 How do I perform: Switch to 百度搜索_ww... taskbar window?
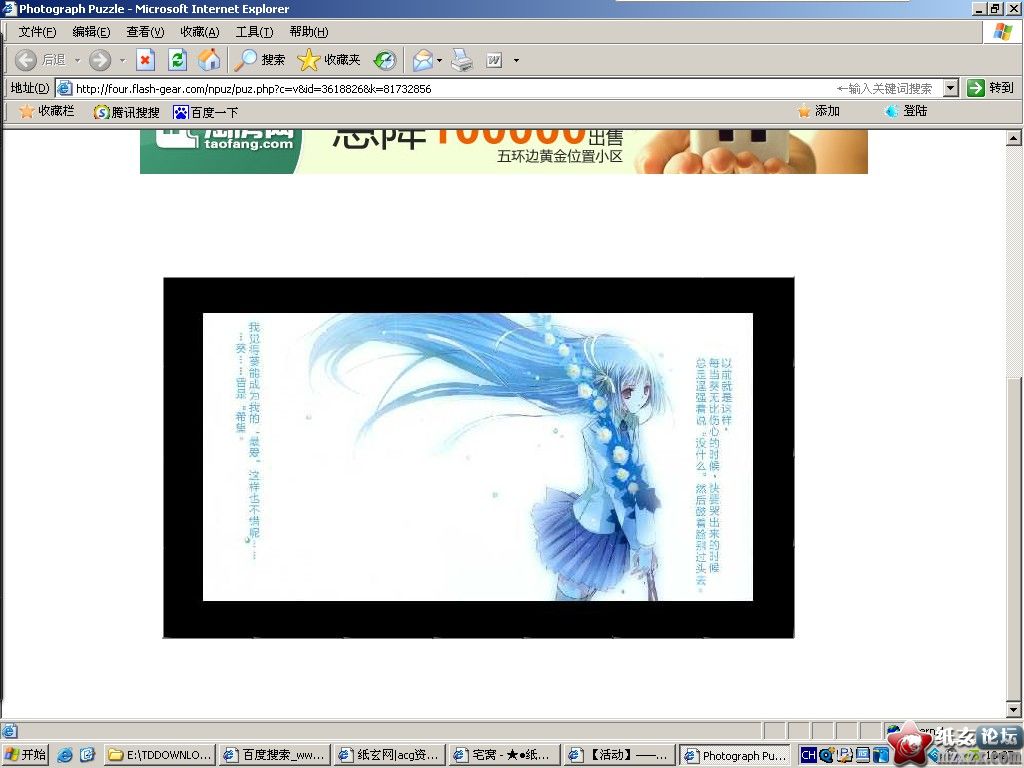pyautogui.click(x=274, y=755)
